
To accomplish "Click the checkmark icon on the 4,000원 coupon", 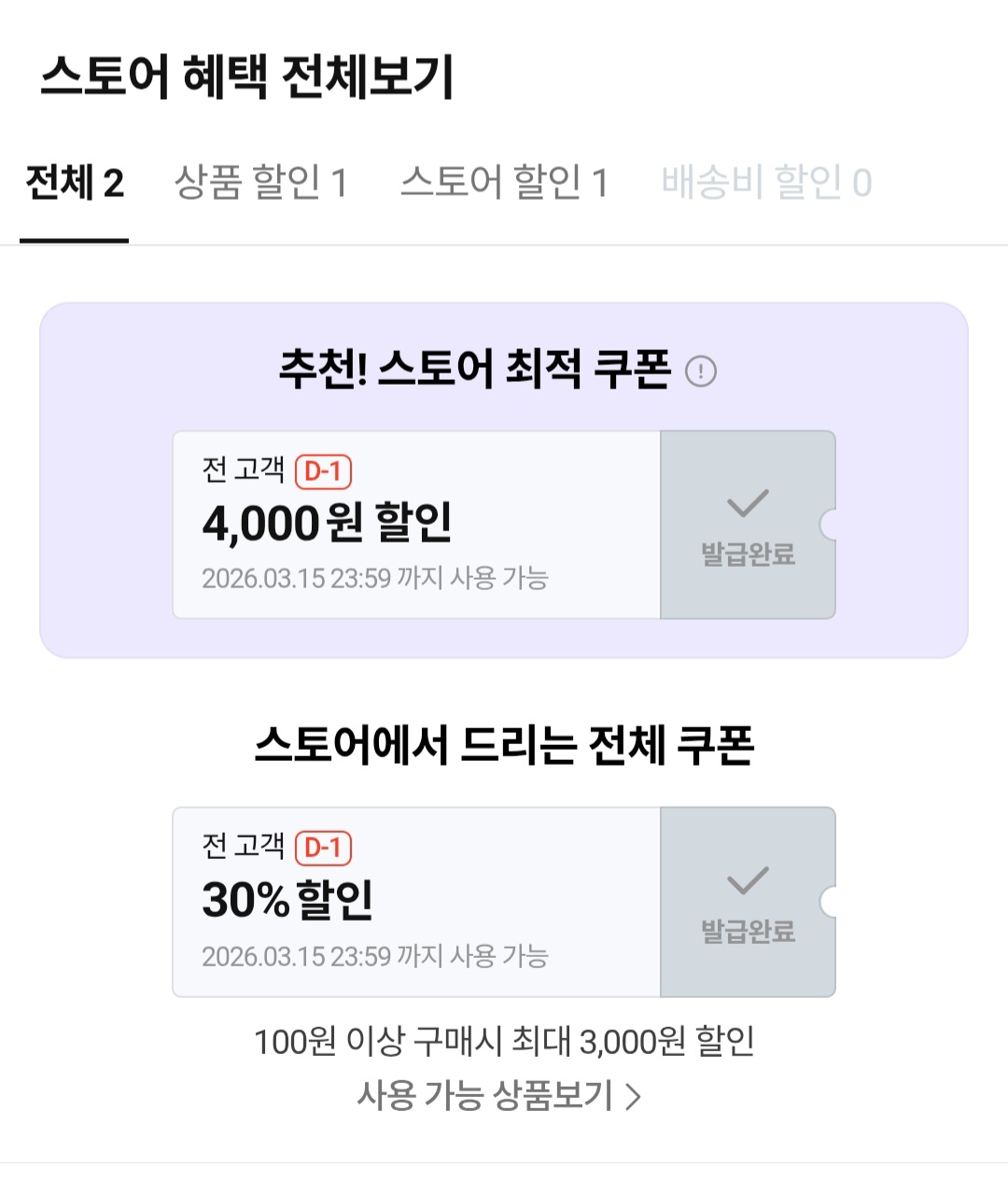I will tap(748, 503).
